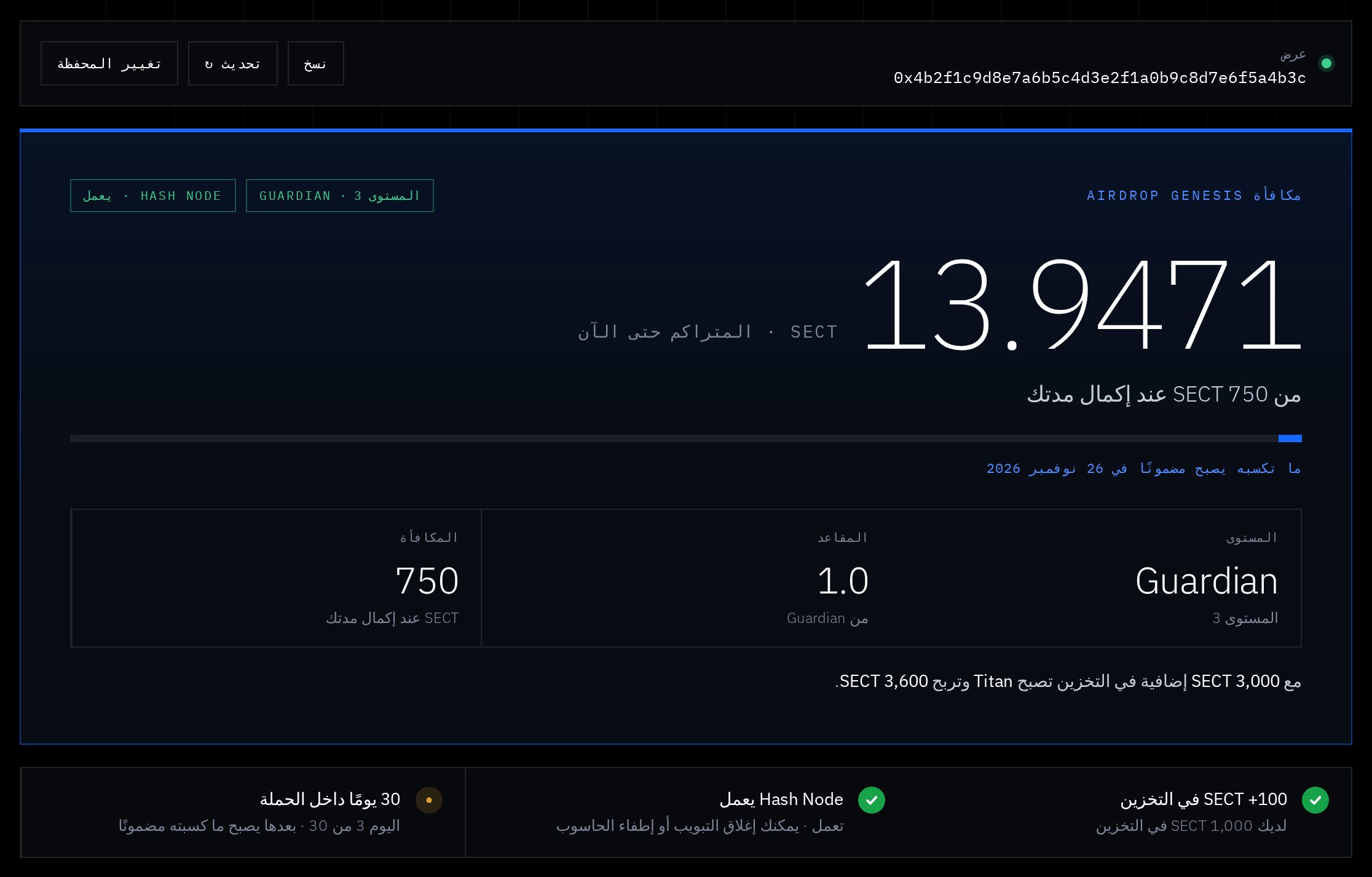Click the 30 يومًا داخل الحملة requirement title
Screen dimensions: 1372x877
(x=330, y=800)
